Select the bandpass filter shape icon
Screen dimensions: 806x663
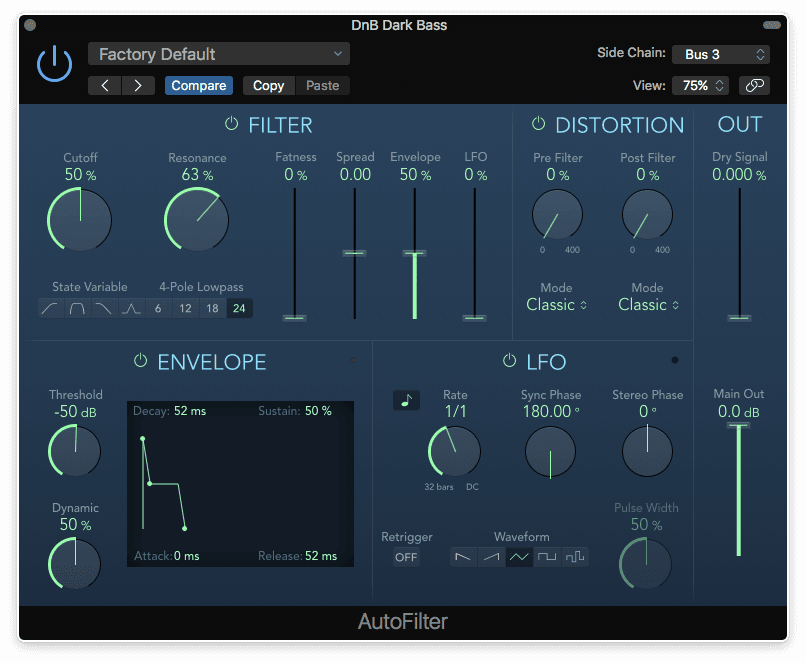(77, 308)
